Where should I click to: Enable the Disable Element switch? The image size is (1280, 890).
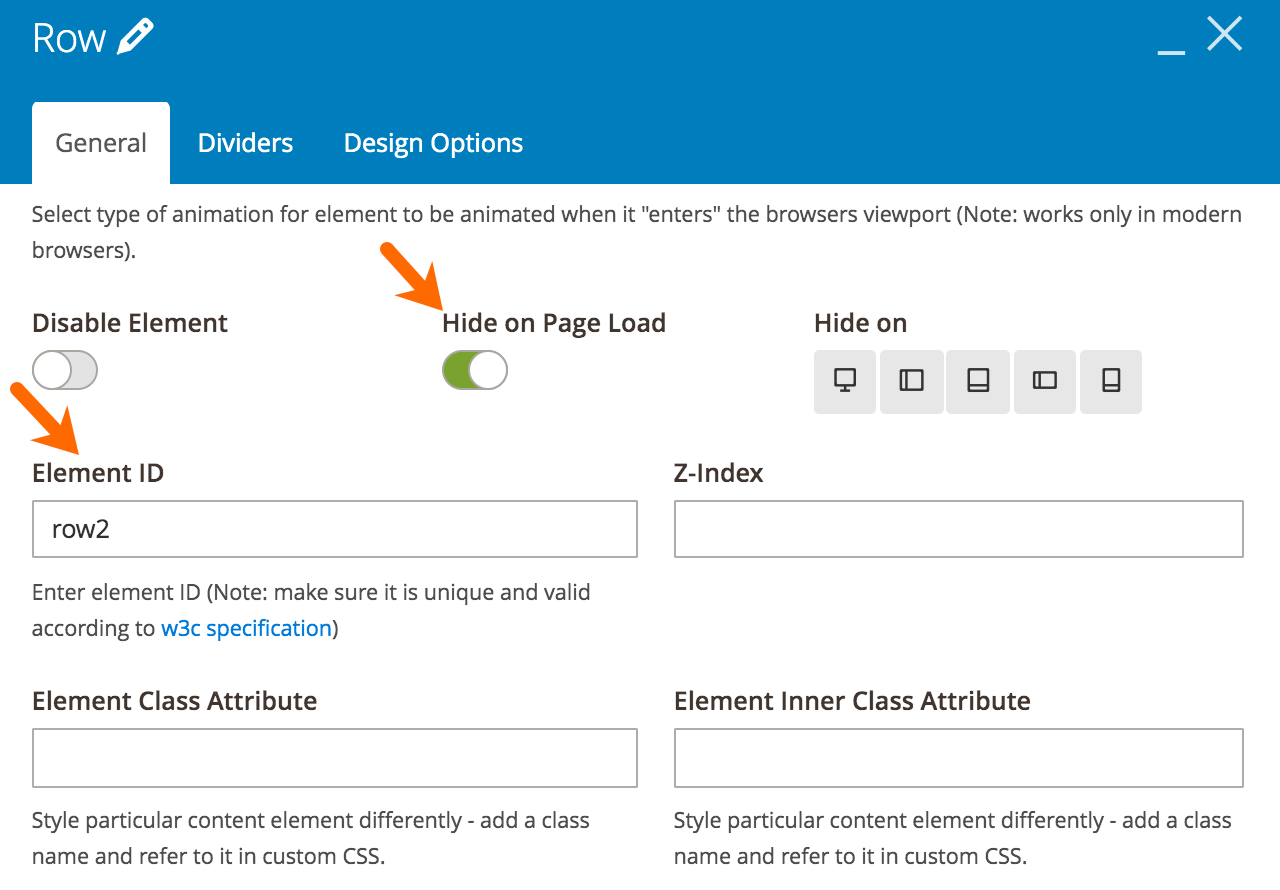click(x=64, y=369)
